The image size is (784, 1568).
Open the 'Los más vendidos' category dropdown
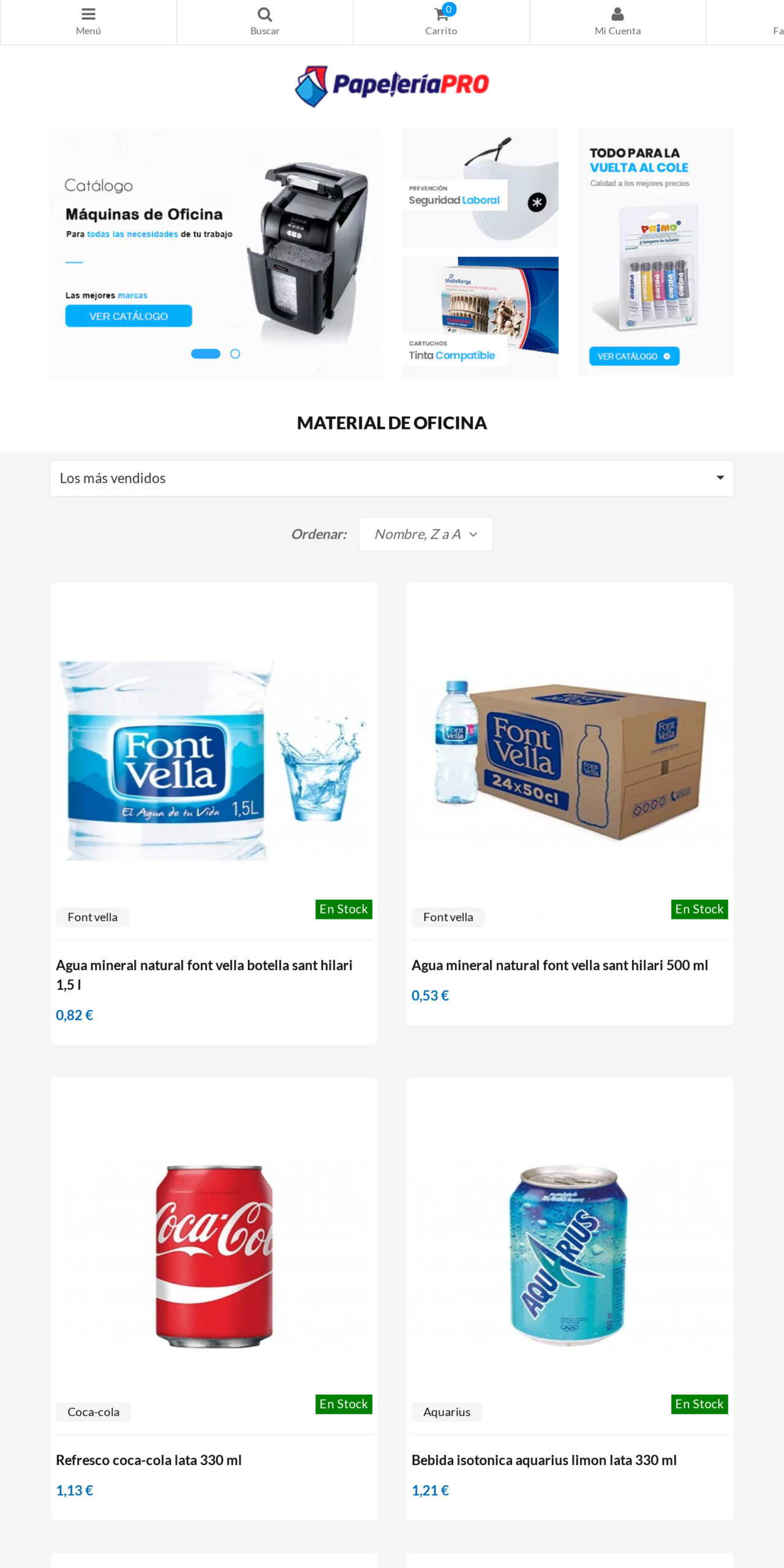pyautogui.click(x=392, y=478)
